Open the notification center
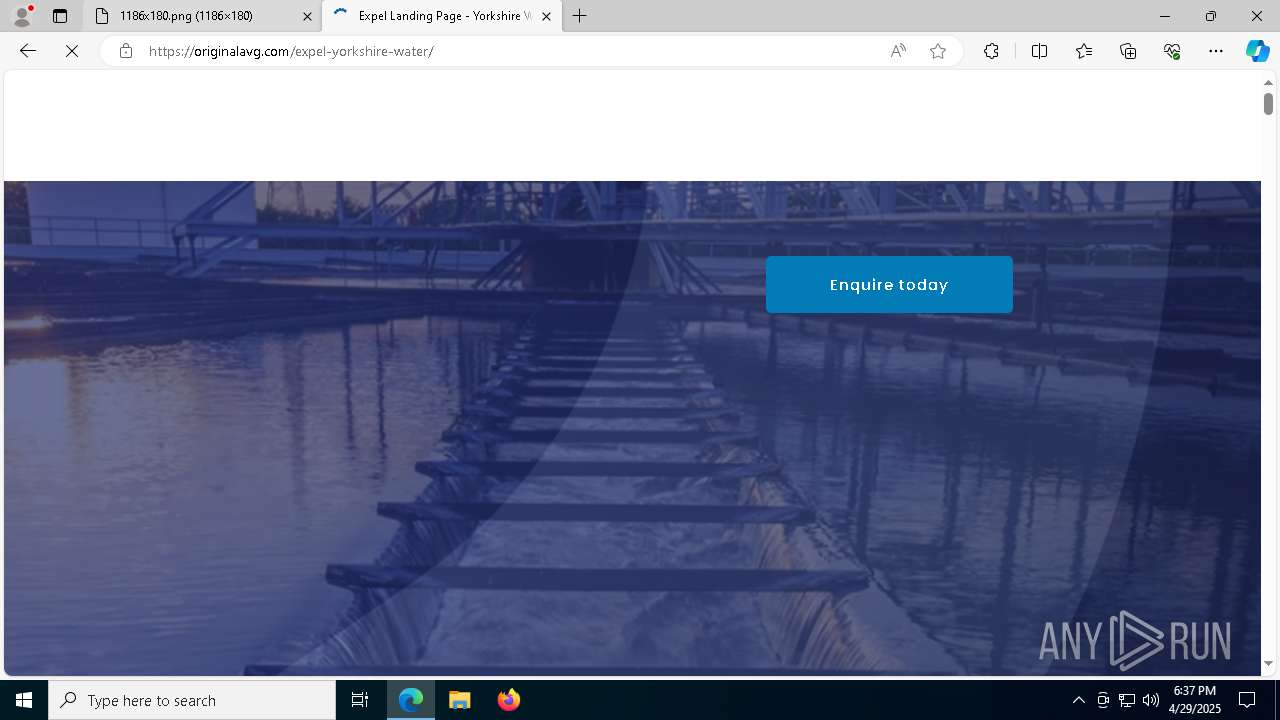Screen dimensions: 1280x720 coord(1247,700)
